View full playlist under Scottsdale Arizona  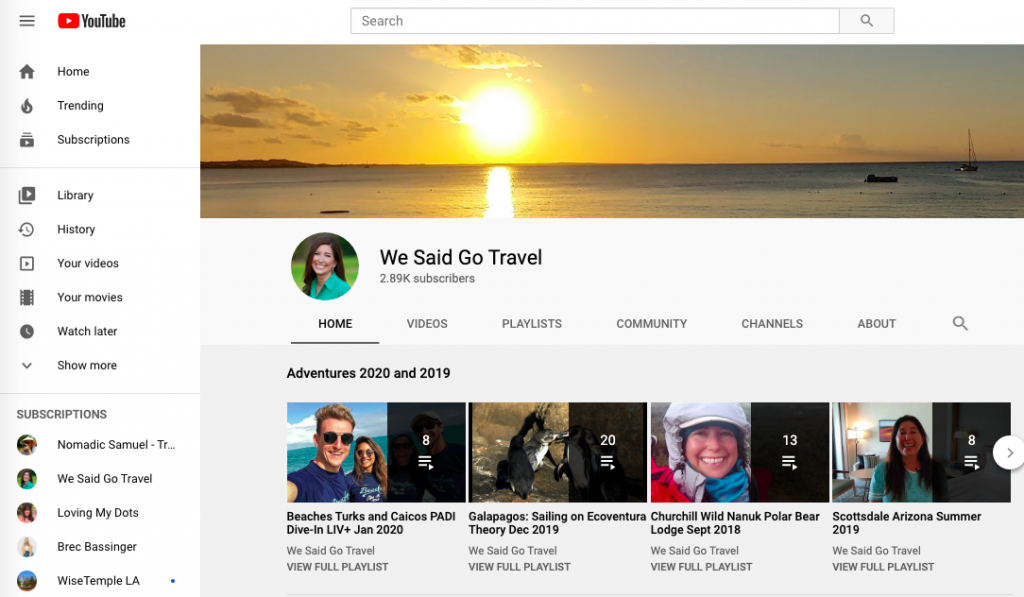pos(883,567)
